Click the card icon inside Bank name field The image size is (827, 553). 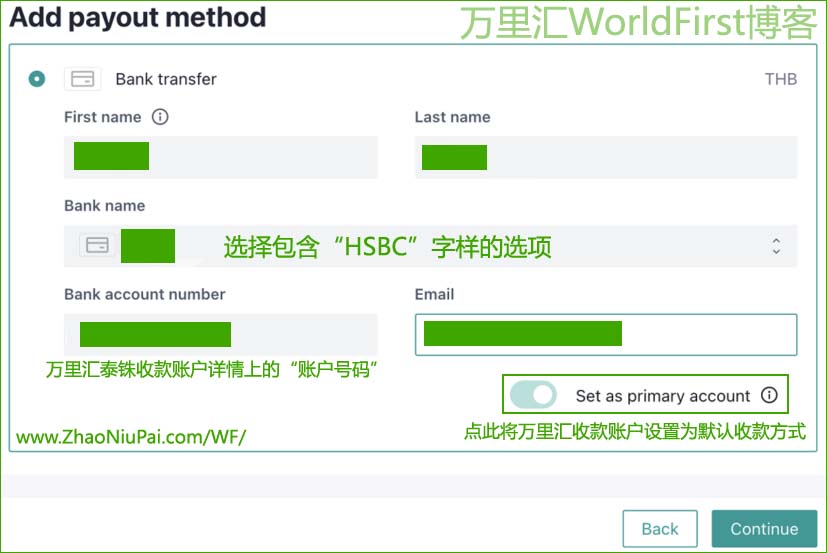click(x=97, y=245)
